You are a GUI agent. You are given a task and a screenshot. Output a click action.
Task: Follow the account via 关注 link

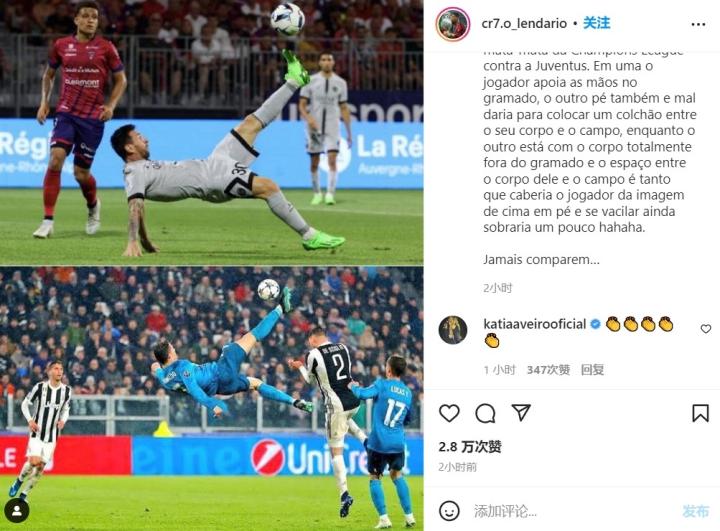point(596,23)
